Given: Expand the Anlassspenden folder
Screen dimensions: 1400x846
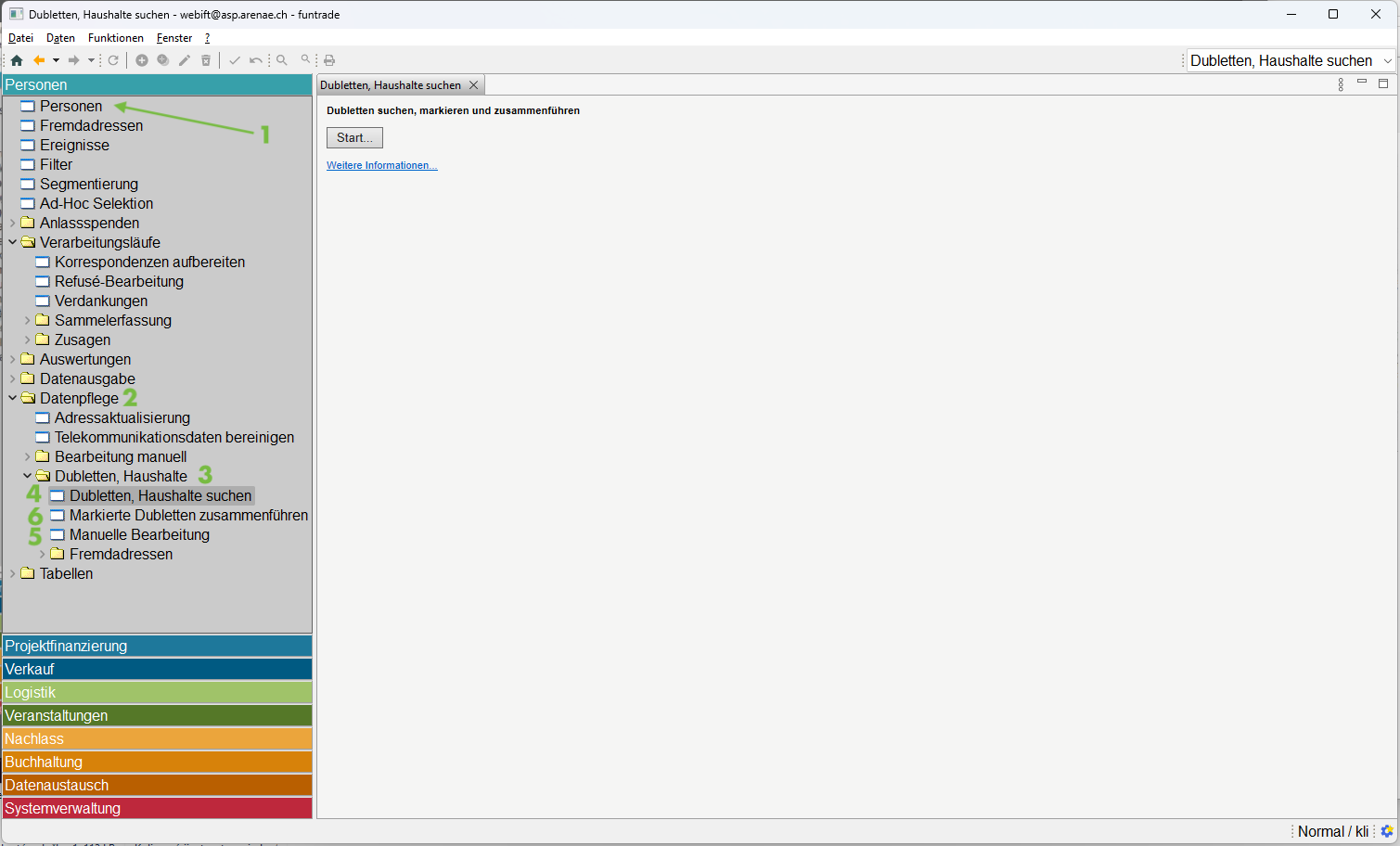Looking at the screenshot, I should click(12, 224).
